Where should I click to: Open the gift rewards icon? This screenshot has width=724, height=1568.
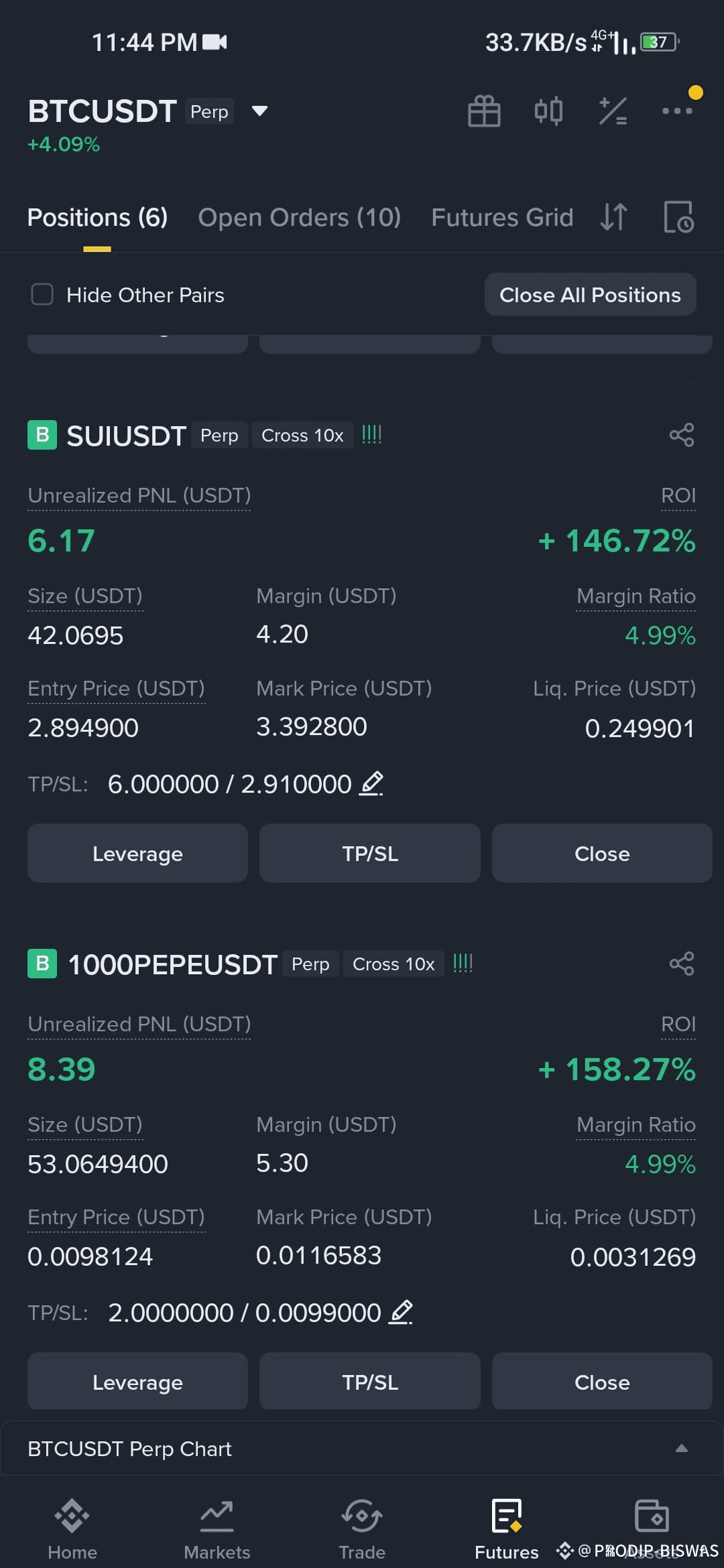[484, 111]
